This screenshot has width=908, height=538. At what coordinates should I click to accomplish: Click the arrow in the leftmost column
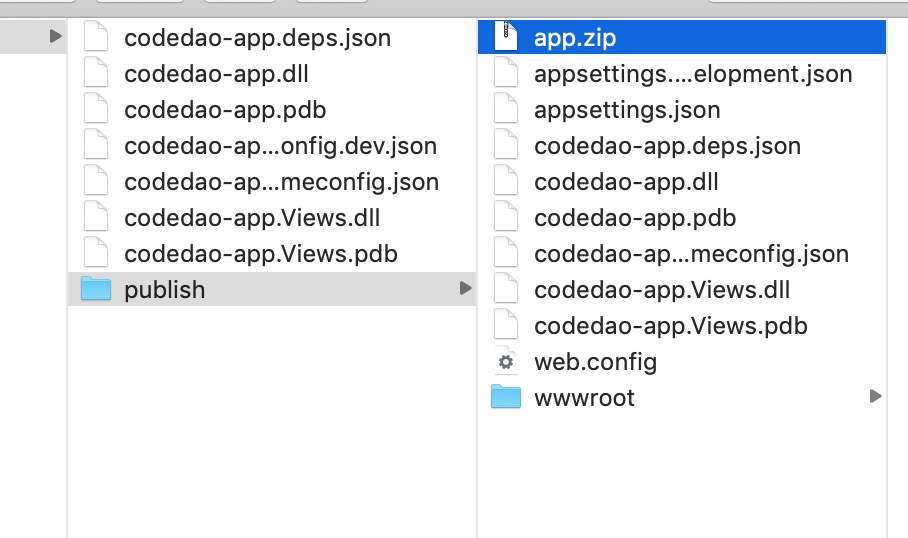pyautogui.click(x=55, y=37)
